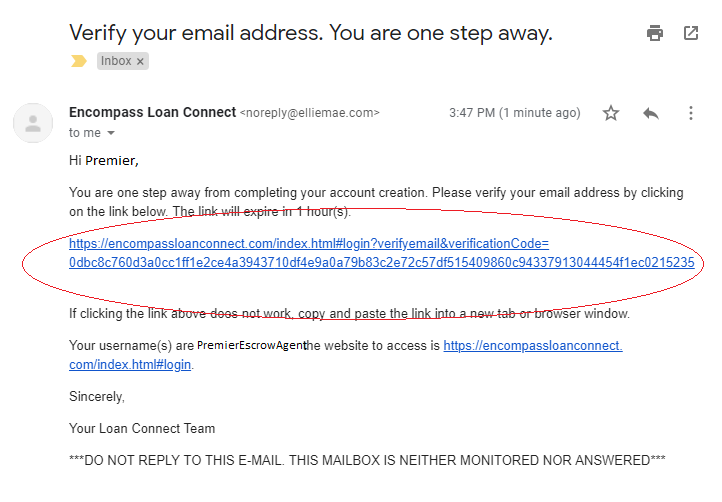The width and height of the screenshot is (722, 502).
Task: Click the sender name Encompass Loan Connect
Action: [x=152, y=112]
